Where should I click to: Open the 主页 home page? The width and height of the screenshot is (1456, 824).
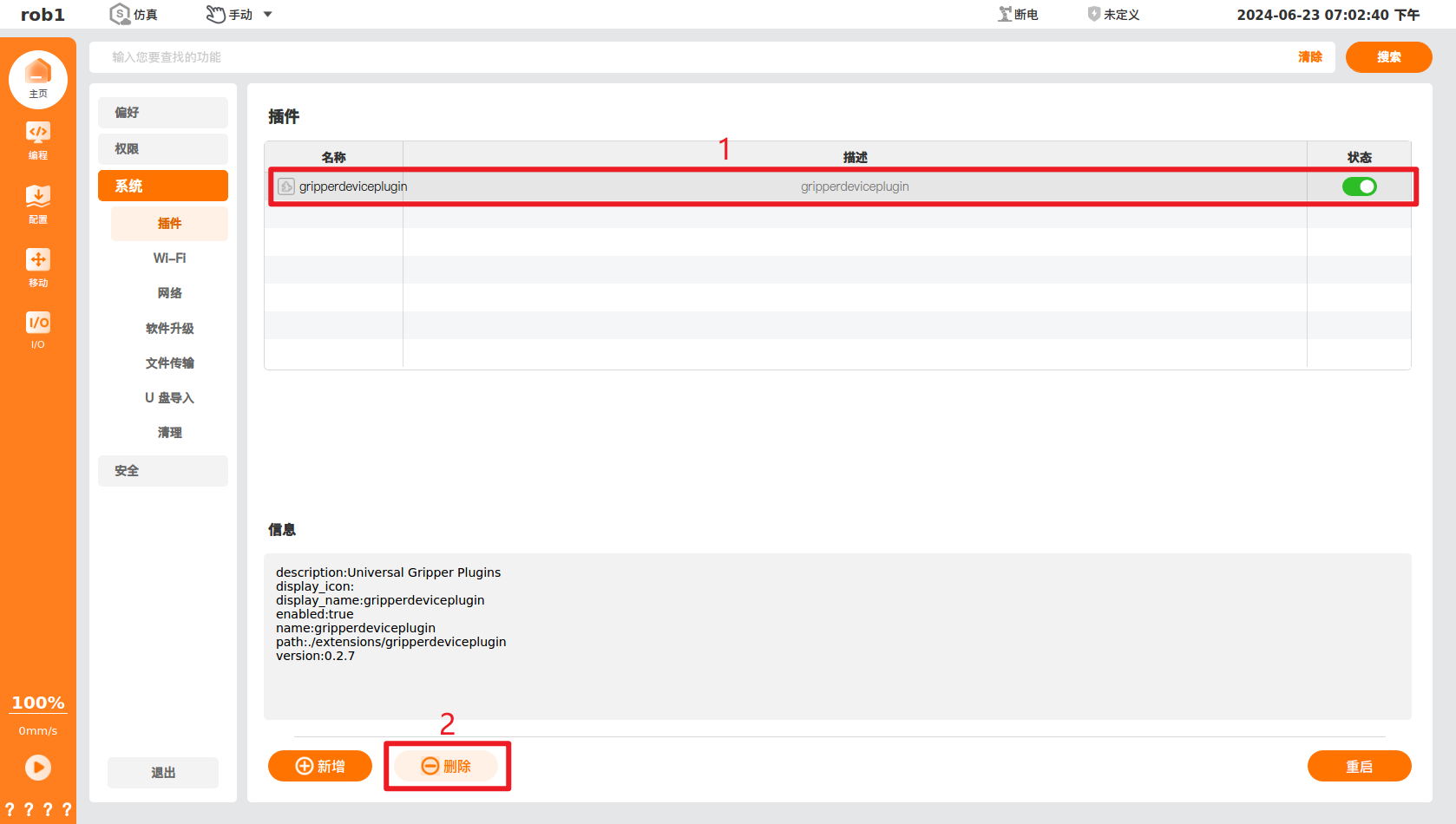38,78
